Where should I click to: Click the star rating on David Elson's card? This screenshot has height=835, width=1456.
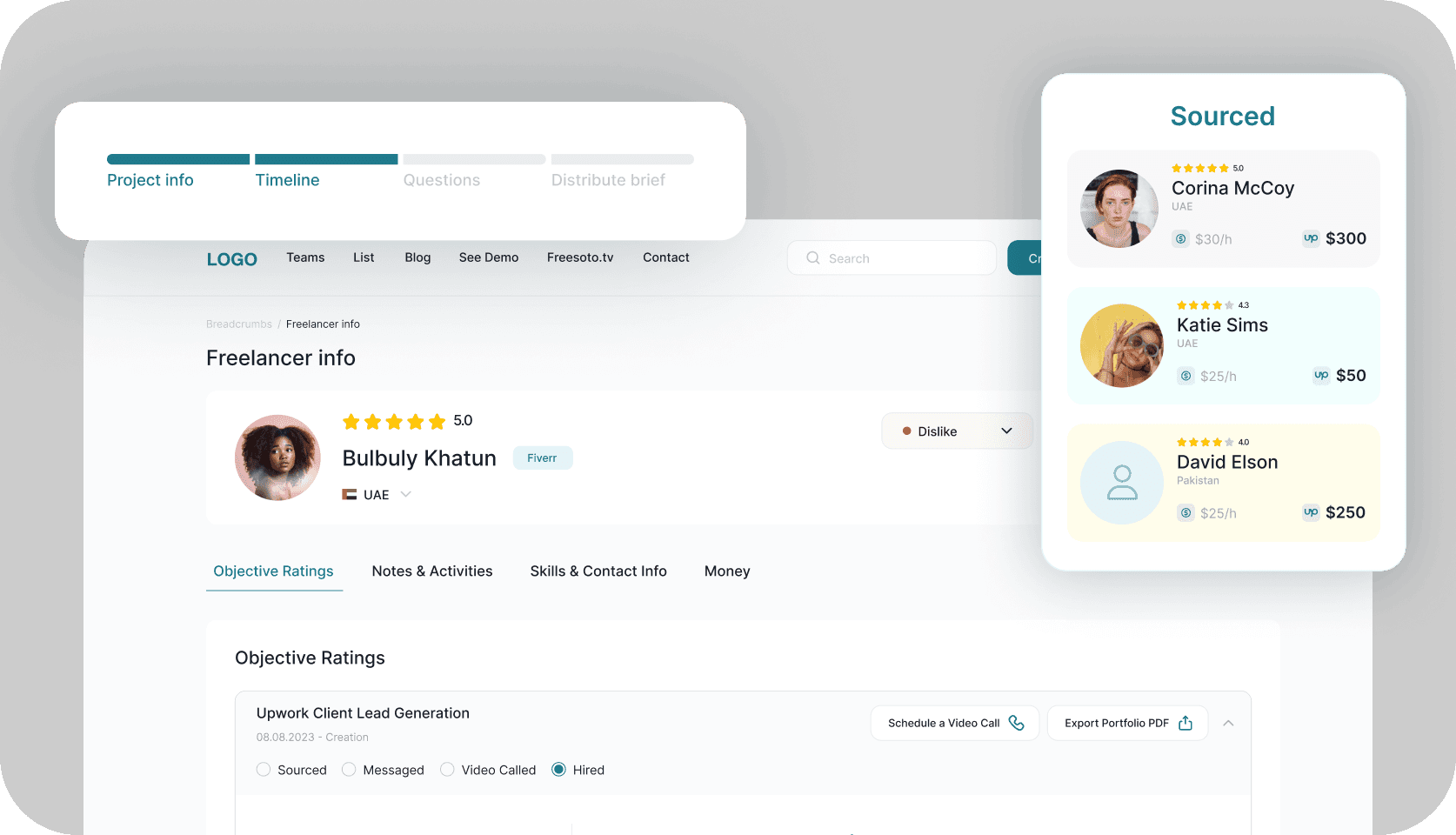[1206, 443]
